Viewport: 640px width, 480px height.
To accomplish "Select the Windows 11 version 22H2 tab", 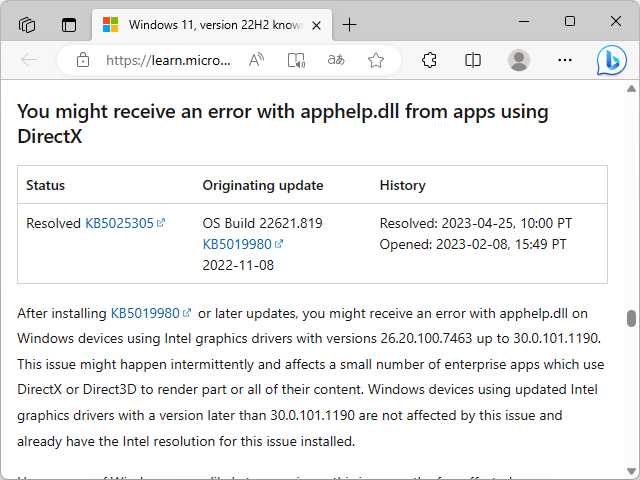I will (212, 25).
